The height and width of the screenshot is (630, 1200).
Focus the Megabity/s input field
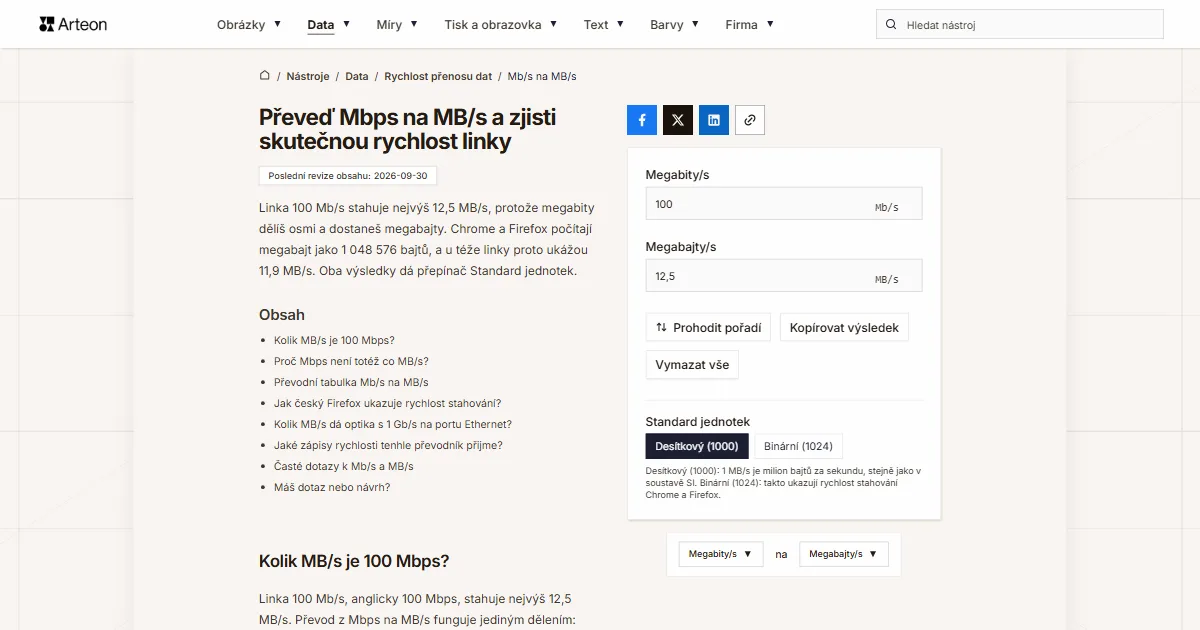pos(784,204)
